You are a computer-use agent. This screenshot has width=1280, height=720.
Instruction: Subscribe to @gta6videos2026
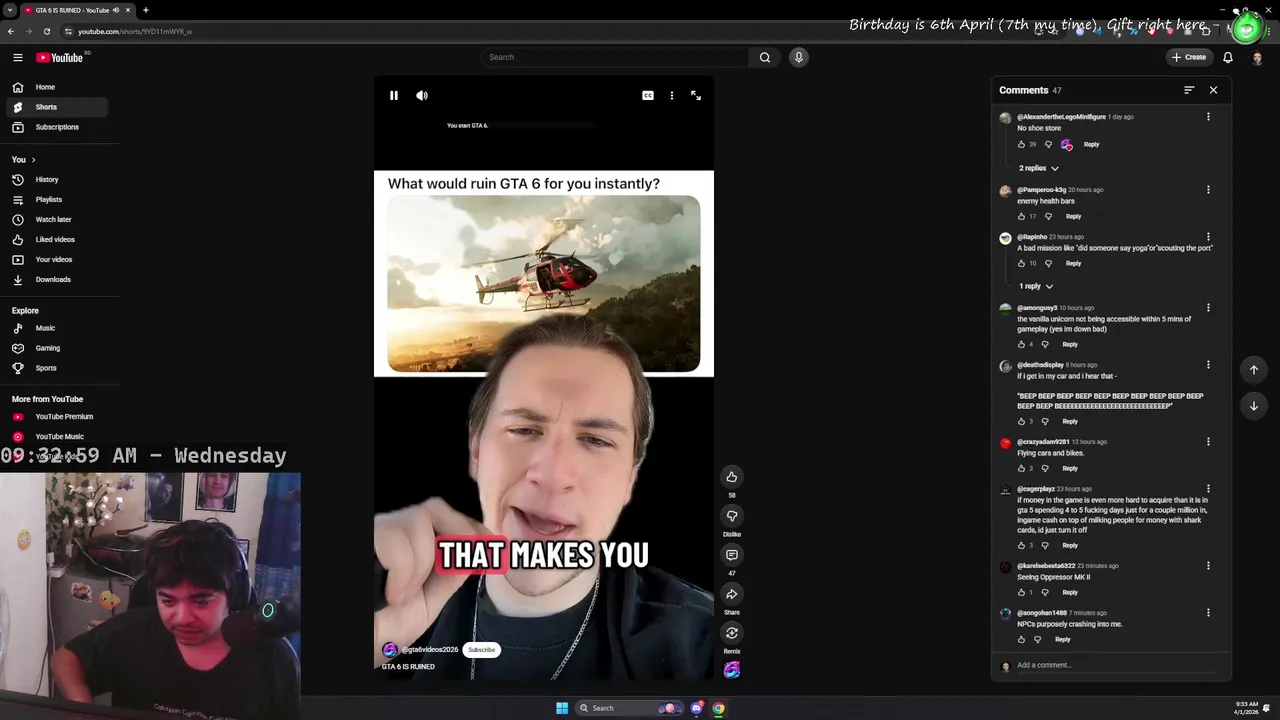point(482,650)
